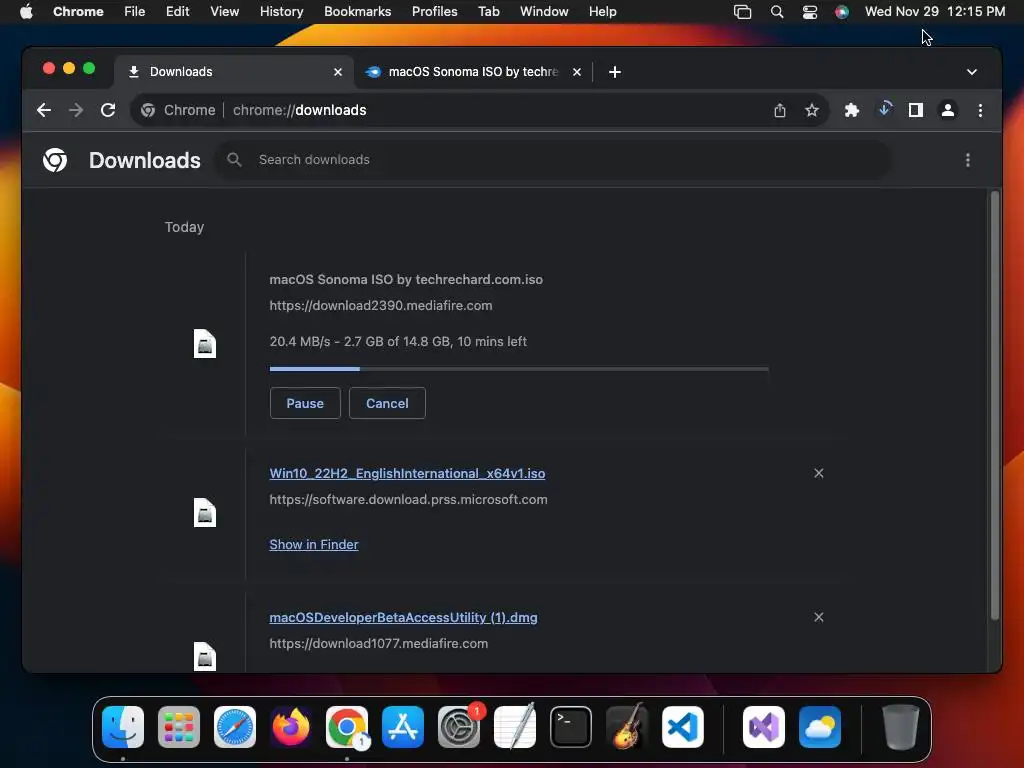Viewport: 1024px width, 768px height.
Task: Click the download progress bar
Action: point(519,369)
